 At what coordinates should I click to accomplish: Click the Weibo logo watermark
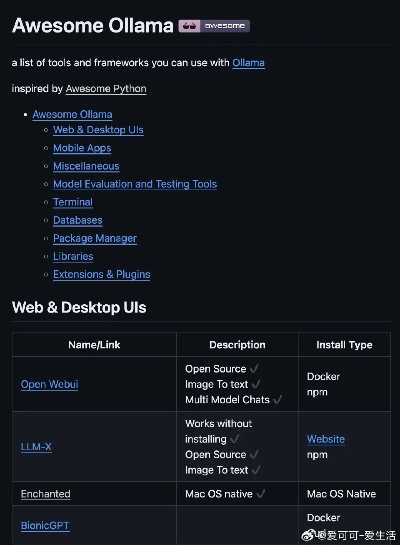coord(309,535)
